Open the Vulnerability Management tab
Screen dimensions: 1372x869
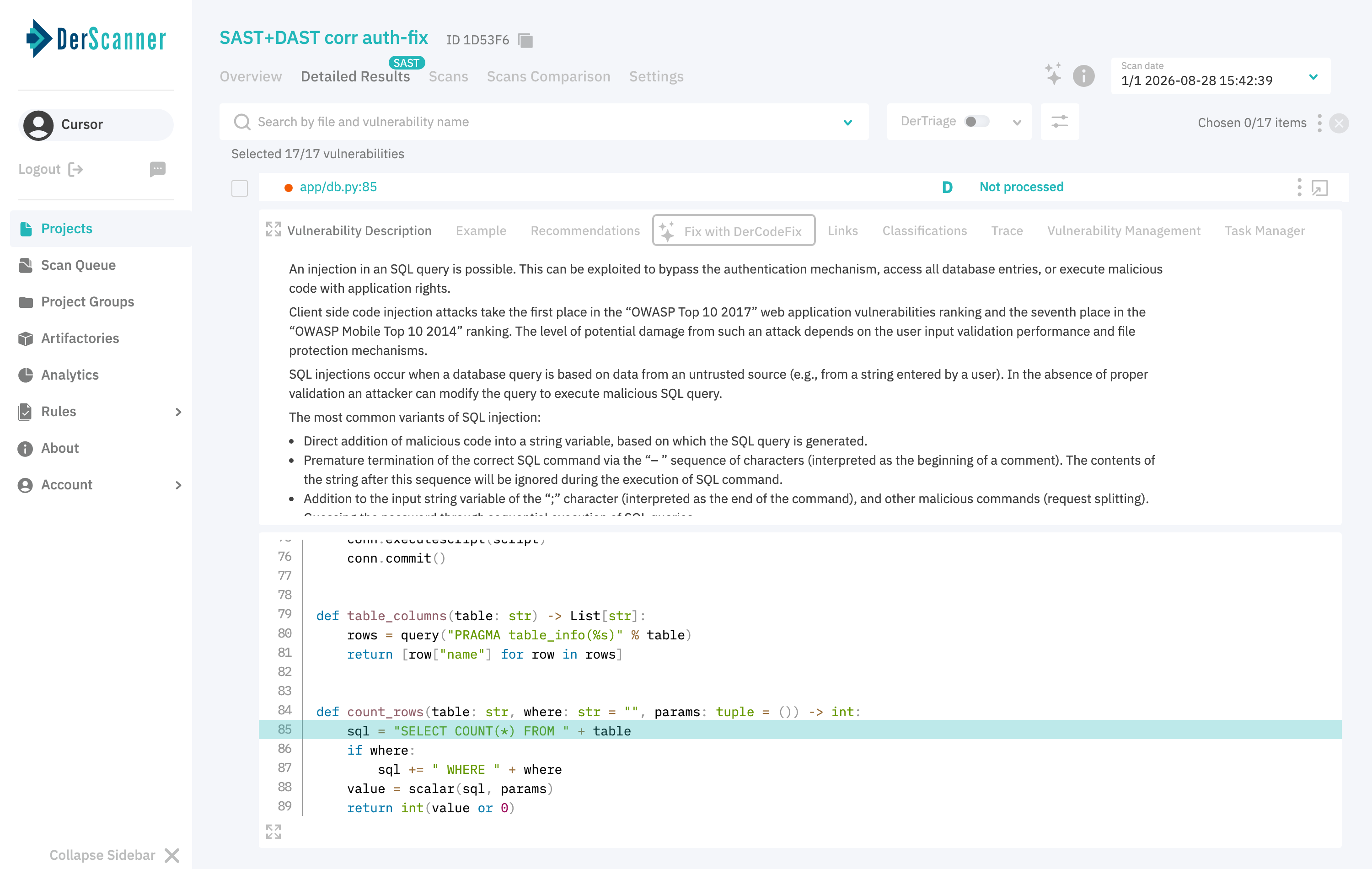click(1124, 230)
